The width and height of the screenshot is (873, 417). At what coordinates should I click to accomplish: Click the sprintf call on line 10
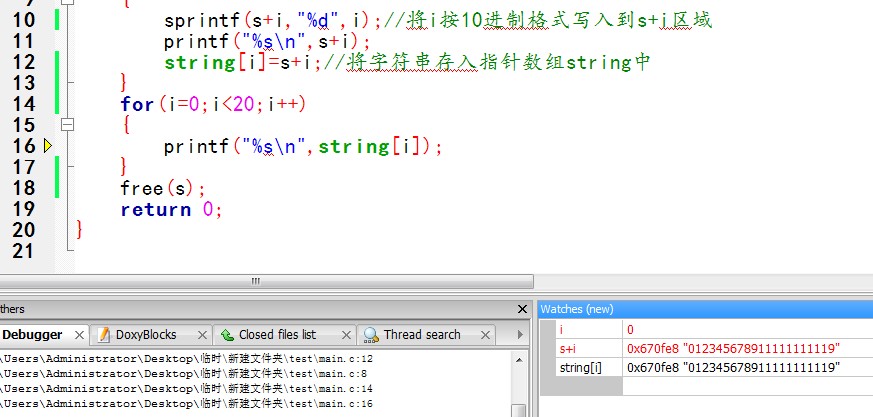(x=273, y=21)
